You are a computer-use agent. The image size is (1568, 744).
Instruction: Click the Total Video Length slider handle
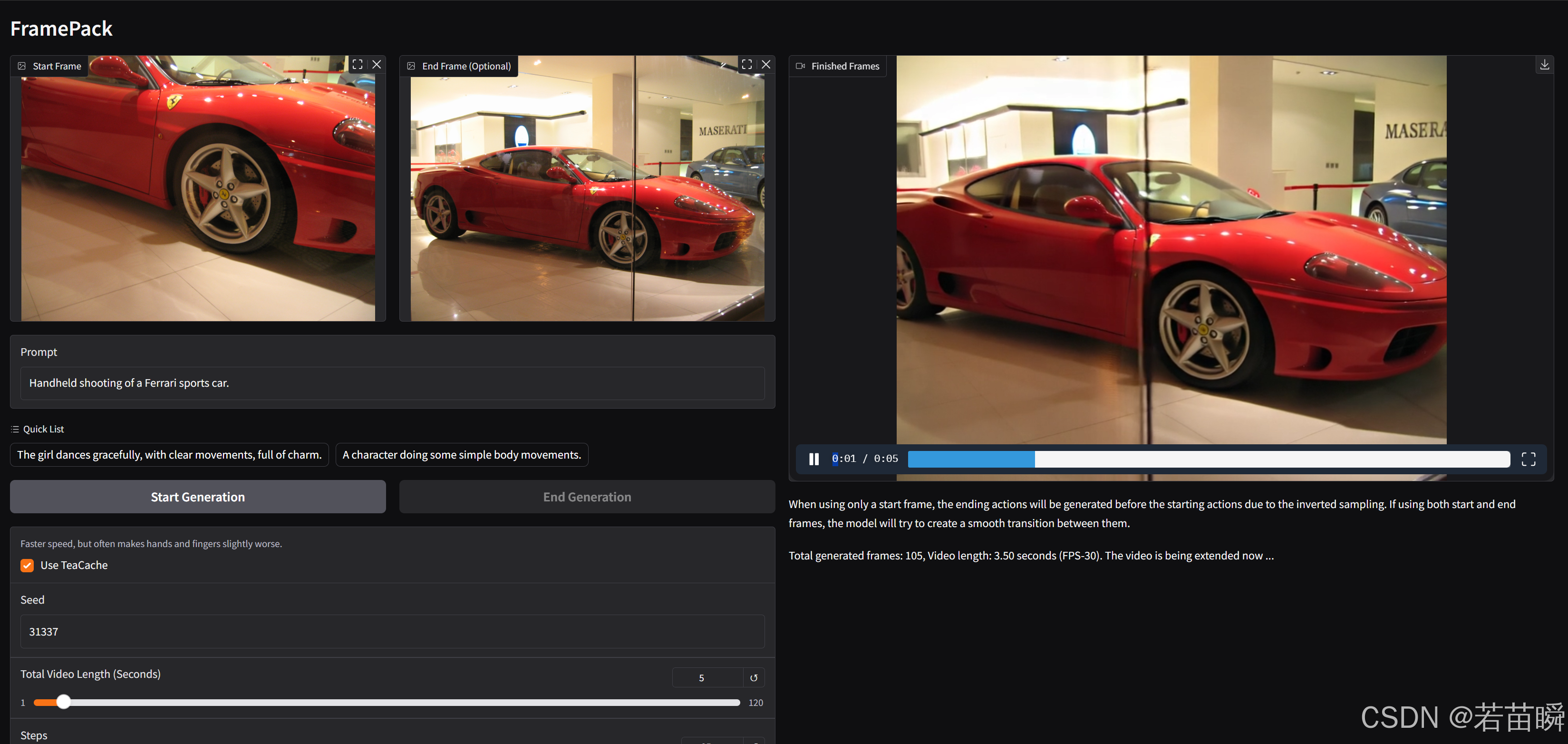[x=63, y=702]
